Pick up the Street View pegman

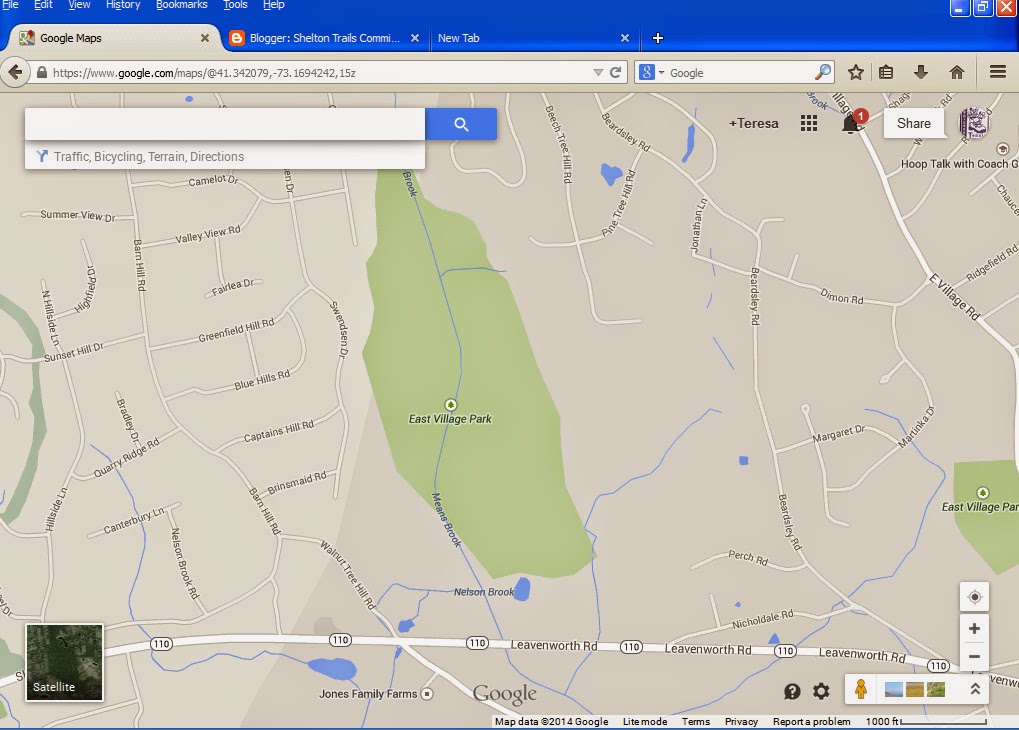[x=860, y=689]
